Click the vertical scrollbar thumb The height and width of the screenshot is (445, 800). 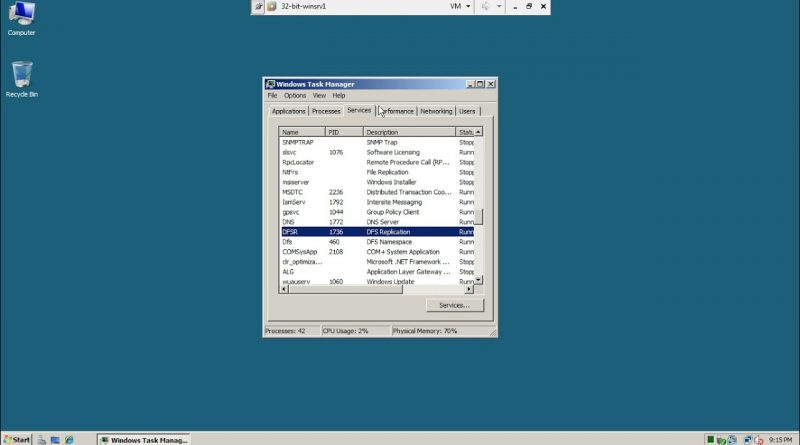[x=478, y=216]
